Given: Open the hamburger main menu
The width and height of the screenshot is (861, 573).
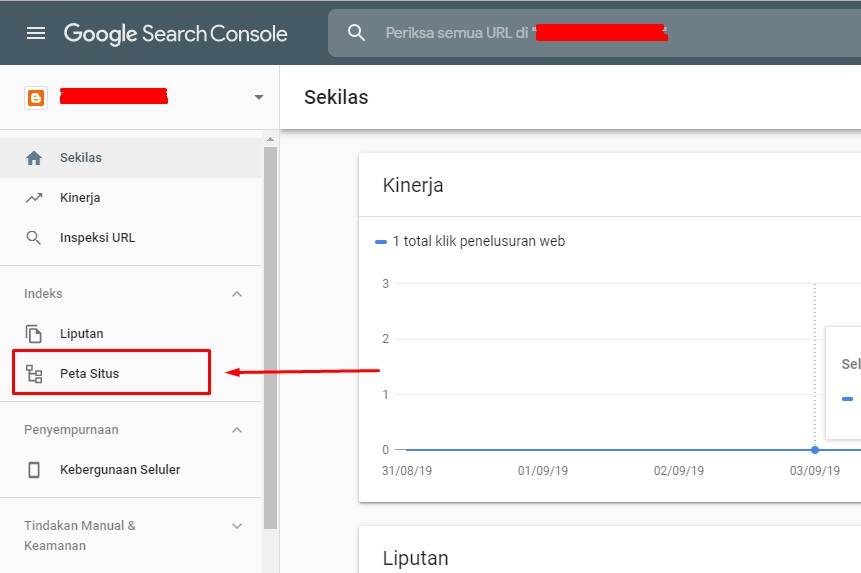Looking at the screenshot, I should coord(36,33).
